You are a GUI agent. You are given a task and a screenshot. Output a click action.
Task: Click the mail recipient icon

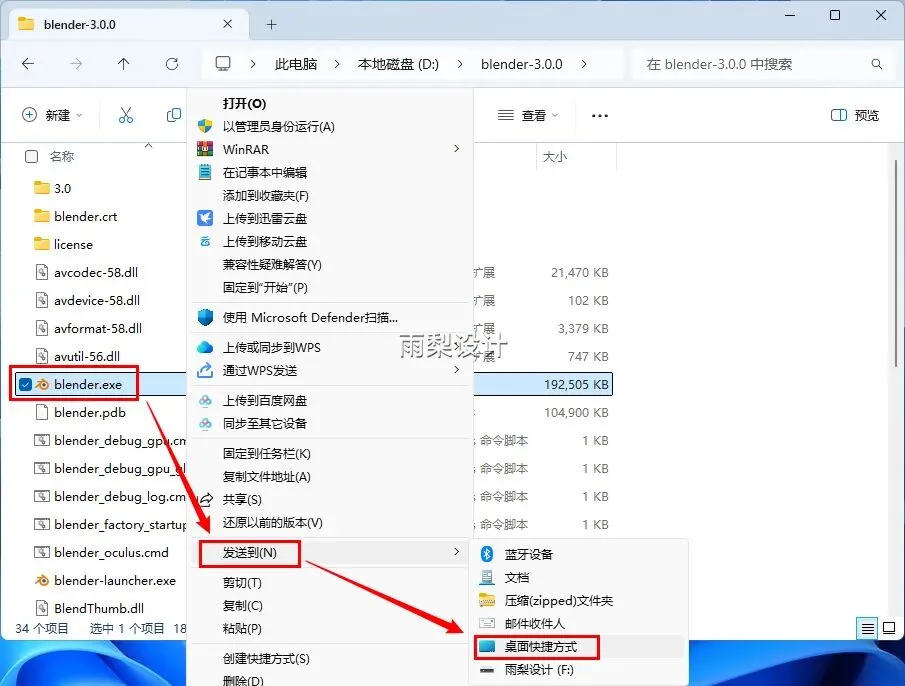coord(487,623)
